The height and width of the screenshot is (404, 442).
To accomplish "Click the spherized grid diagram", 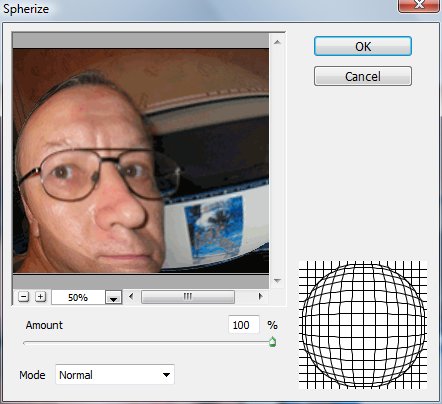I will click(363, 325).
